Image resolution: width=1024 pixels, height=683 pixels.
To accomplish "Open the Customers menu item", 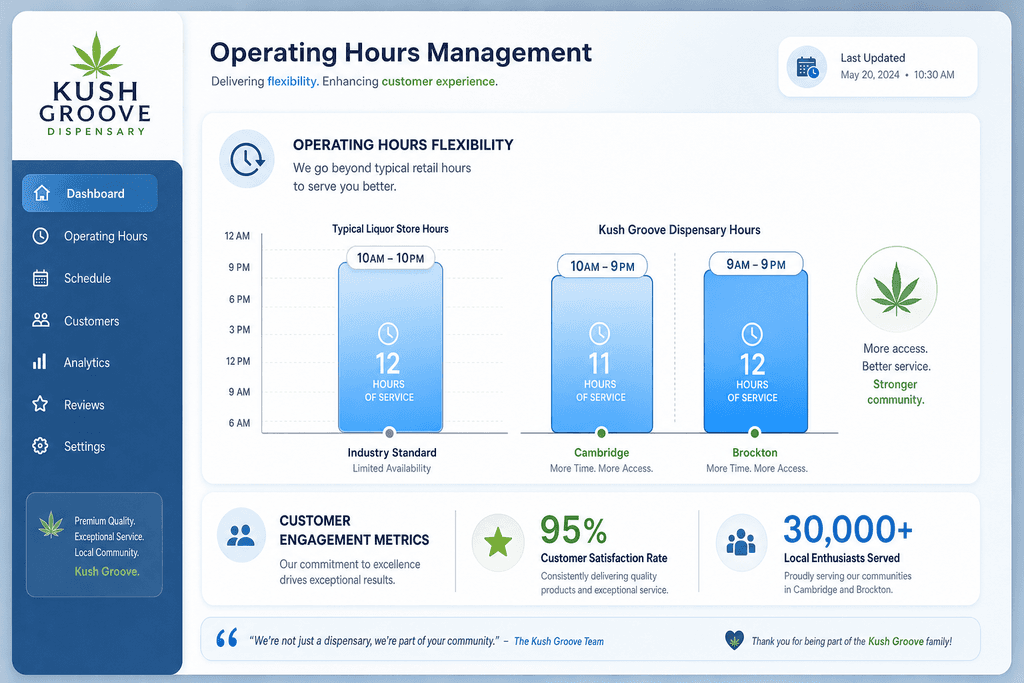I will click(90, 321).
